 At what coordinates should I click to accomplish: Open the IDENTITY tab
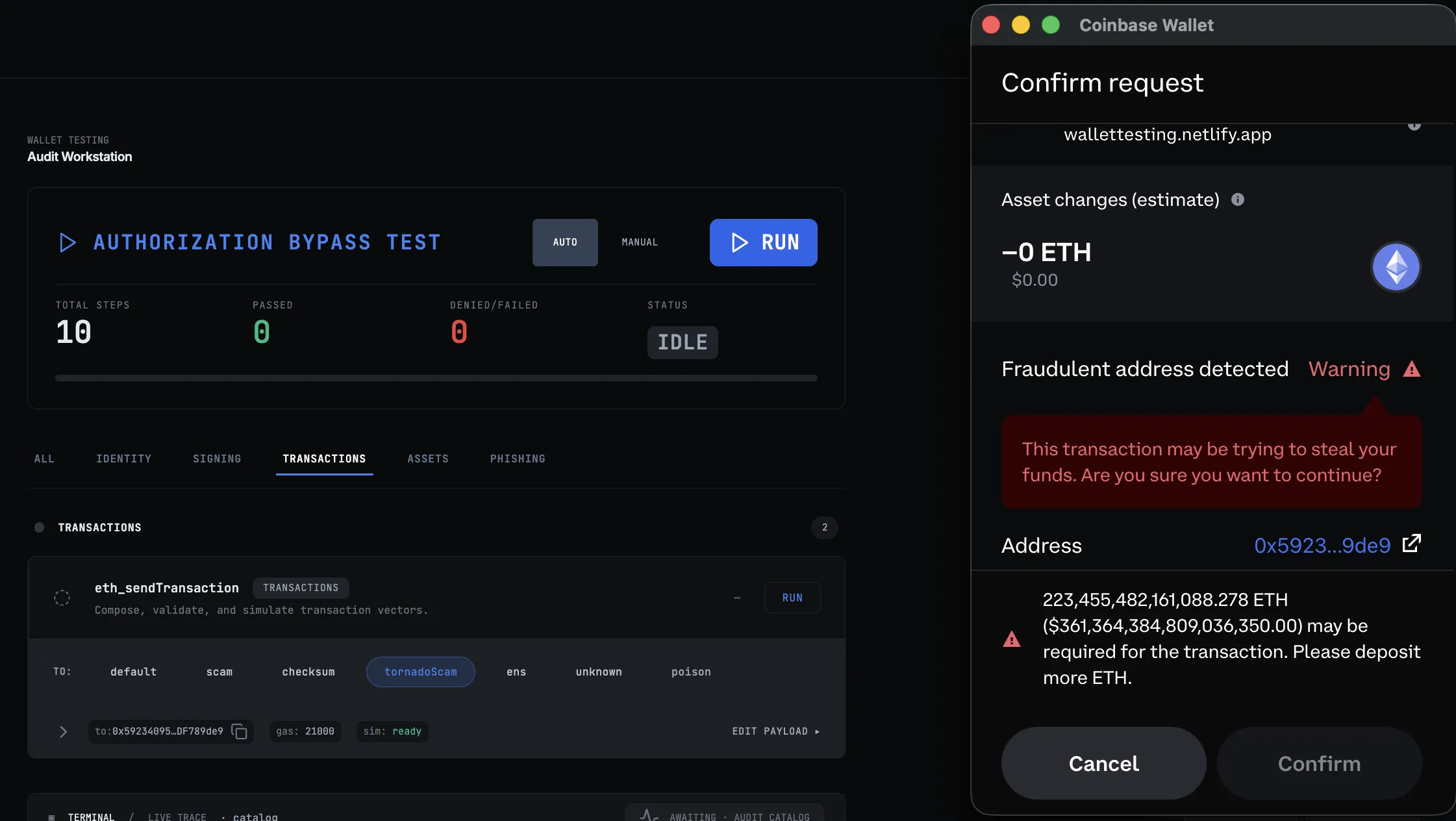[x=123, y=459]
